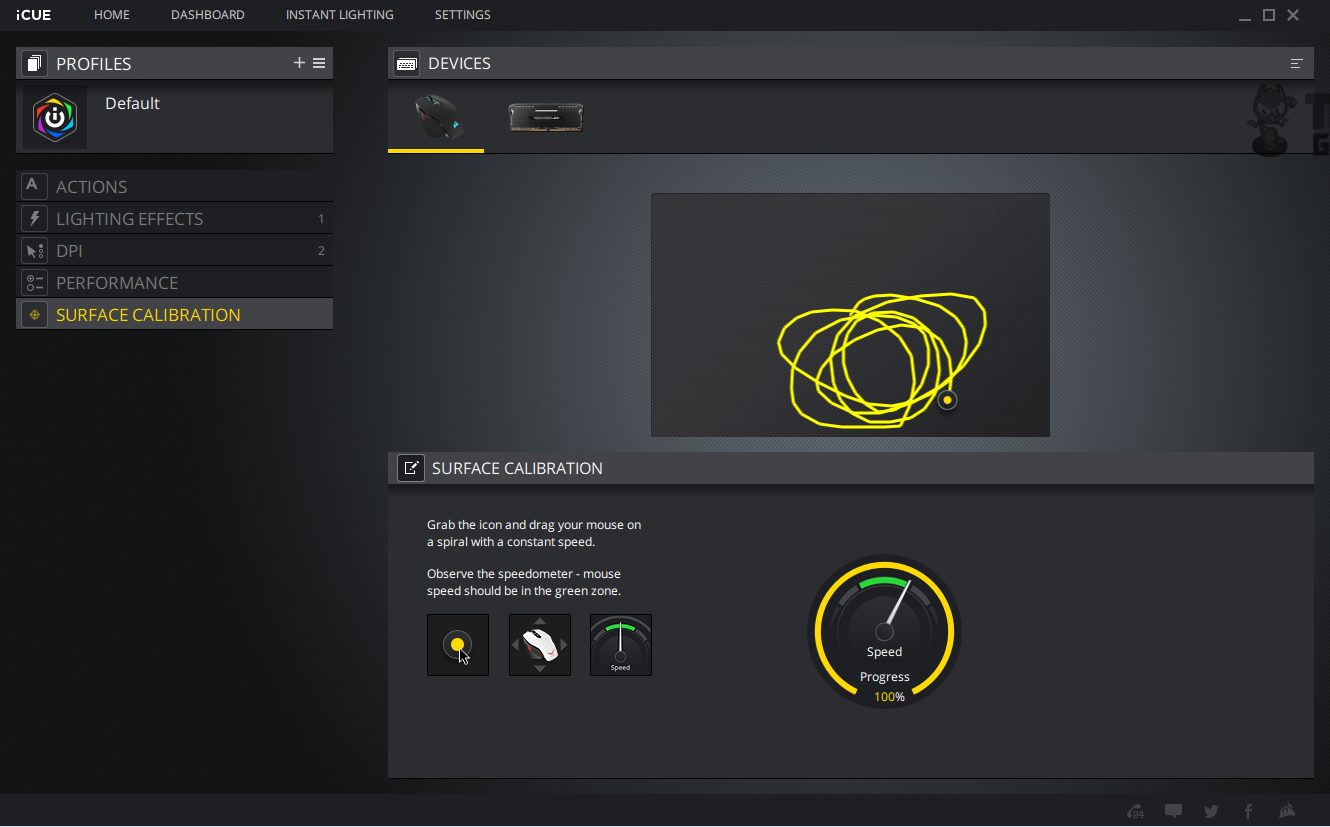The image size is (1330, 827).
Task: Add a new profile with plus icon
Action: click(299, 63)
